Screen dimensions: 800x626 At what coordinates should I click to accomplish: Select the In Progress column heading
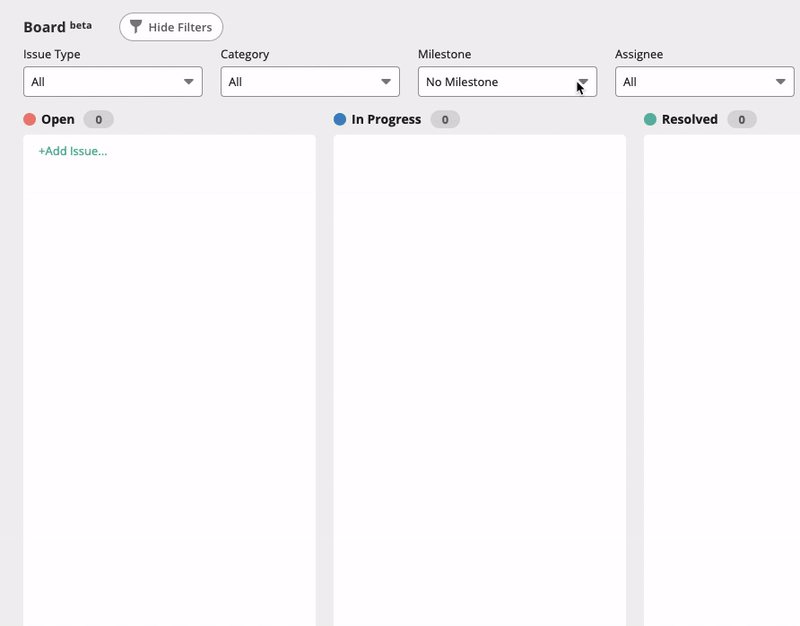[386, 119]
